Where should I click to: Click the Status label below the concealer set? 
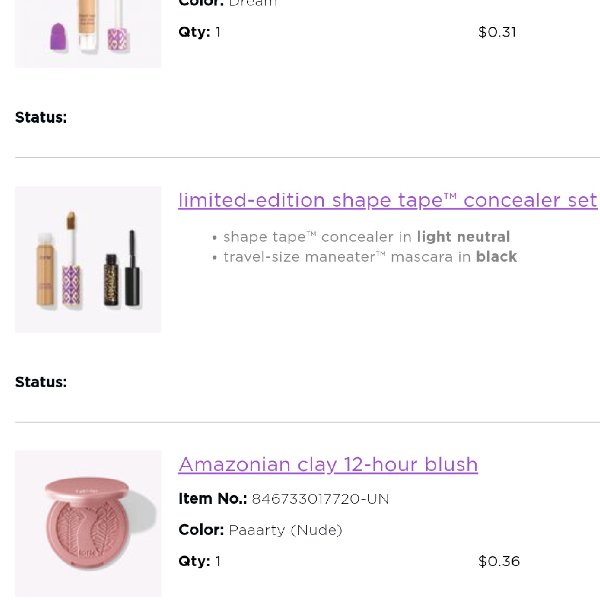click(x=41, y=382)
